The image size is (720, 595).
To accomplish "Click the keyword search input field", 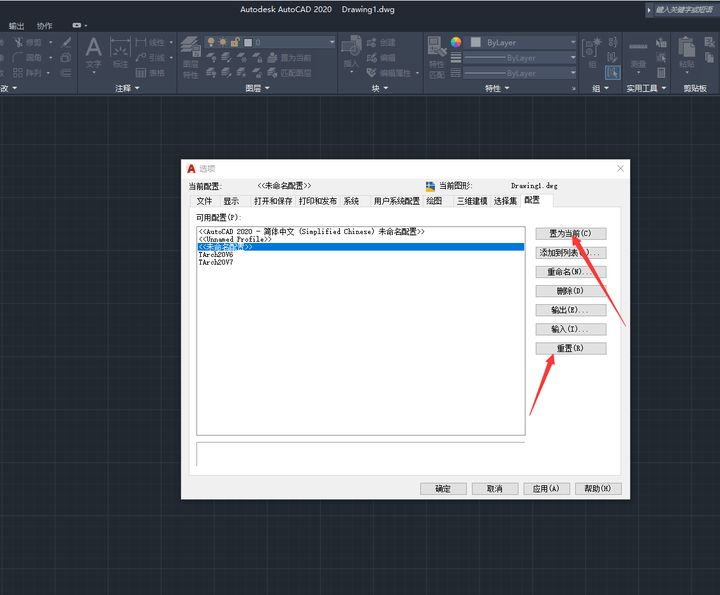I will (x=684, y=9).
